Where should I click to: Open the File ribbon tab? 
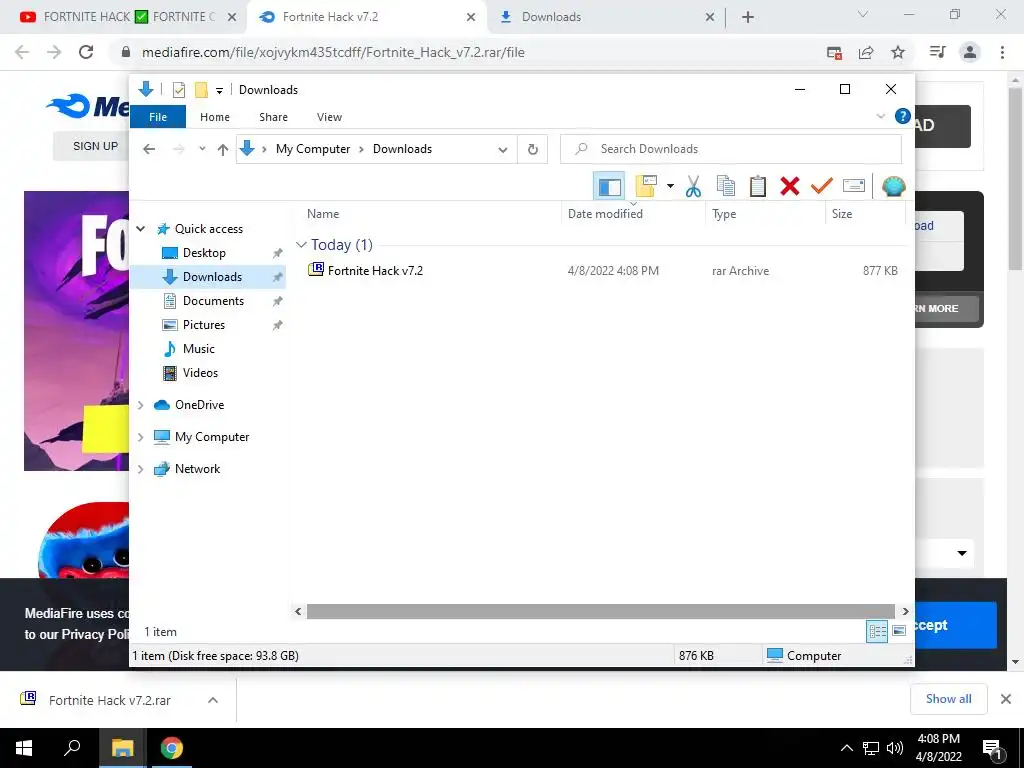[x=158, y=117]
